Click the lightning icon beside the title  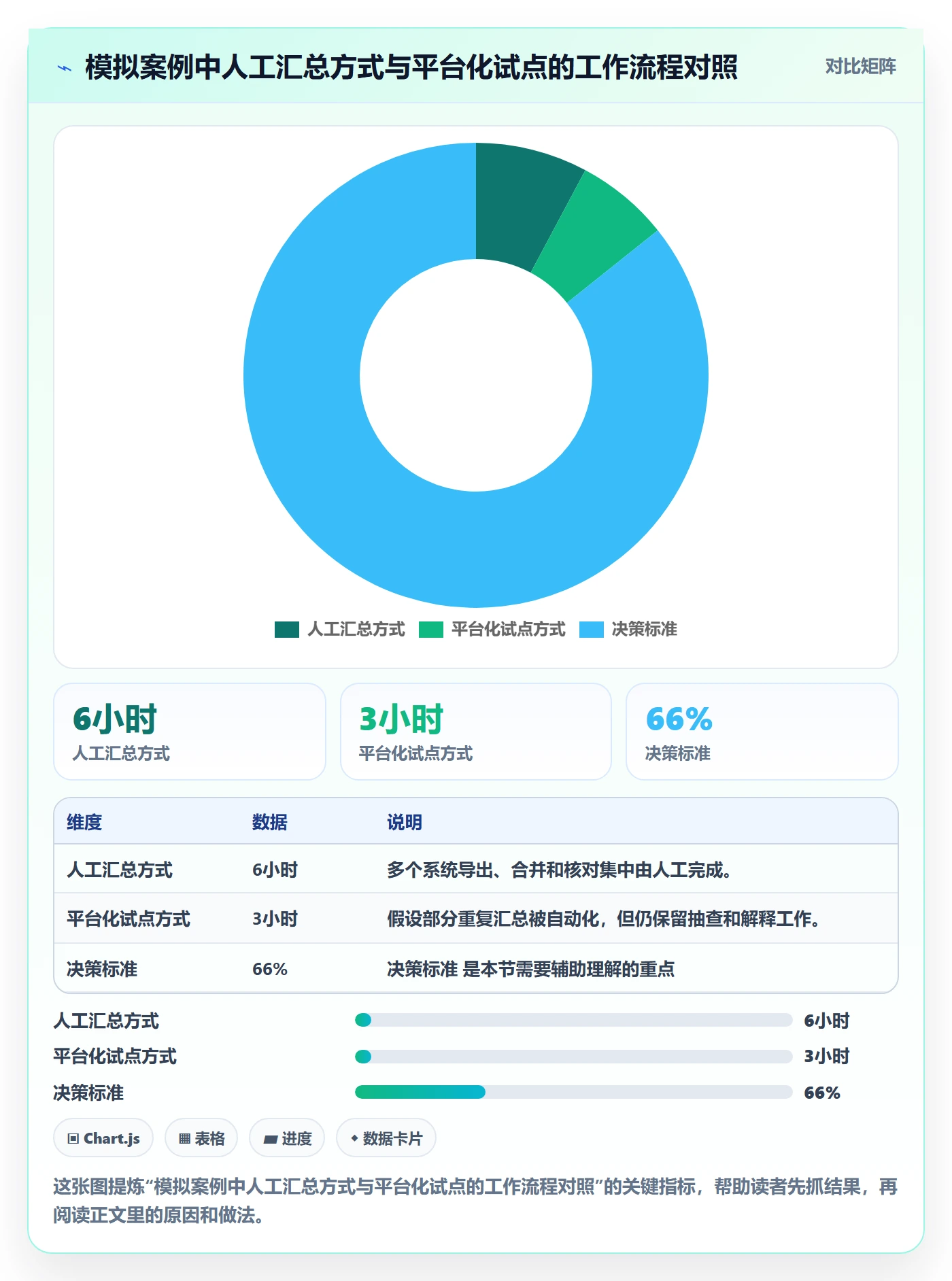click(x=65, y=68)
